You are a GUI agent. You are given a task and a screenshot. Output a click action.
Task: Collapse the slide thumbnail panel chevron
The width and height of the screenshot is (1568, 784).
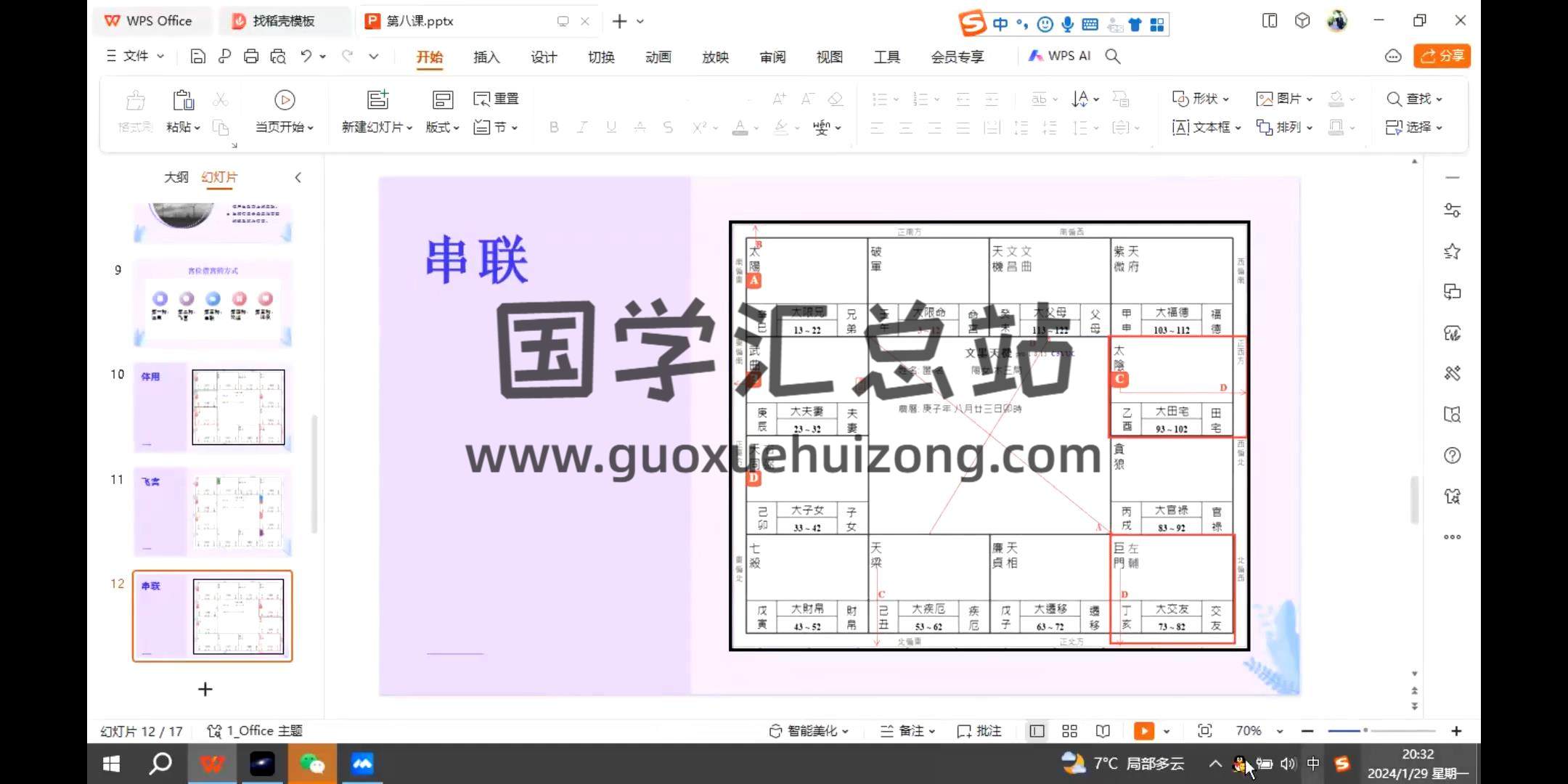pyautogui.click(x=298, y=177)
